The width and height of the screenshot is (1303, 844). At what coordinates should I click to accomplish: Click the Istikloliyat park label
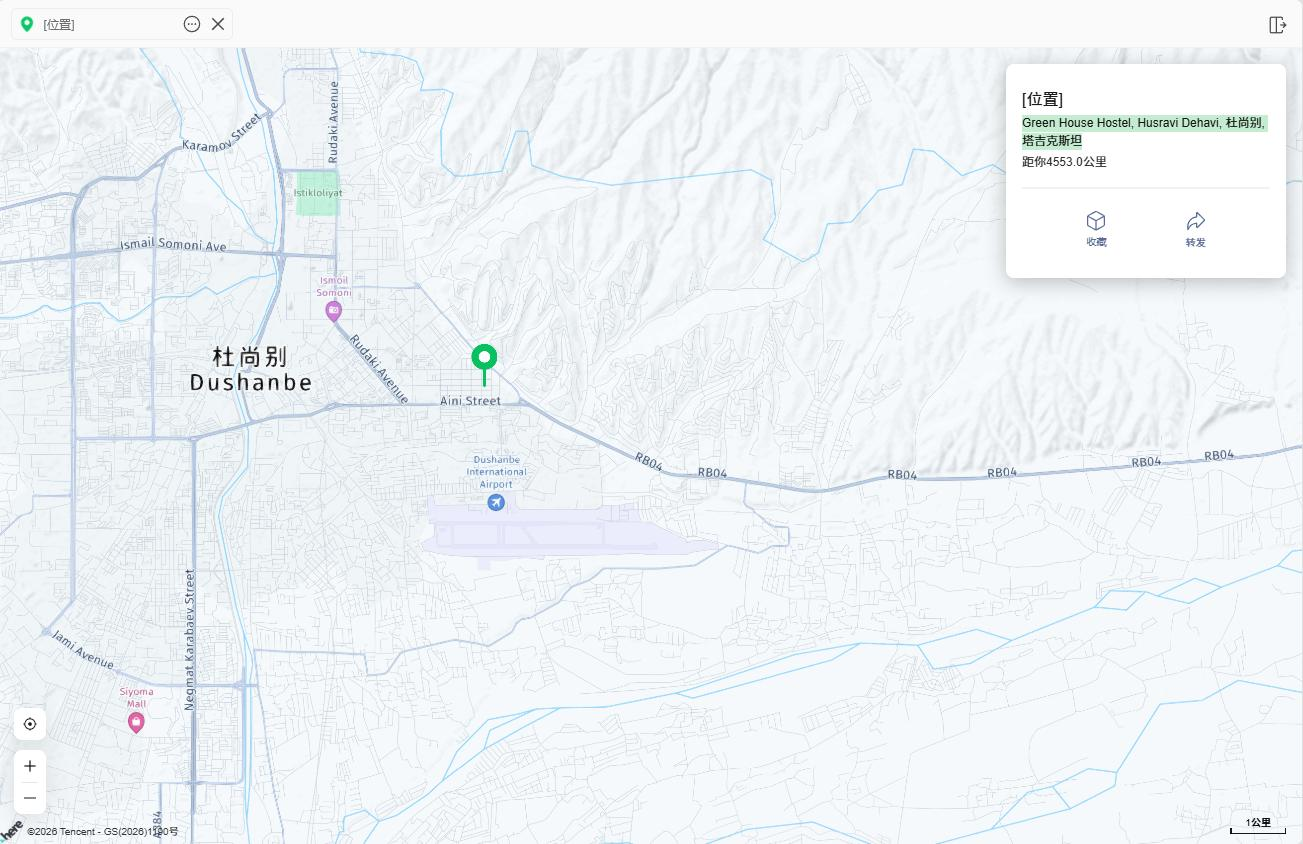click(x=318, y=192)
